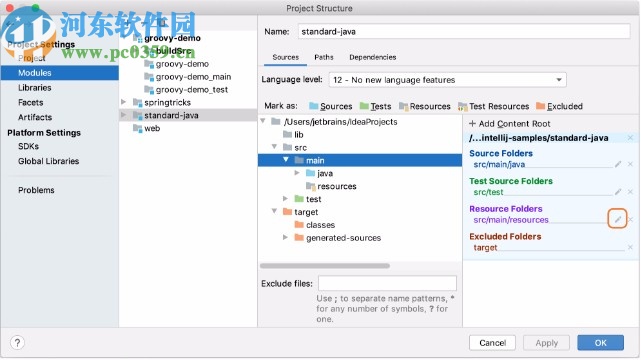Viewport: 641px width, 360px height.
Task: Mark selected folder as Resources
Action: [425, 106]
